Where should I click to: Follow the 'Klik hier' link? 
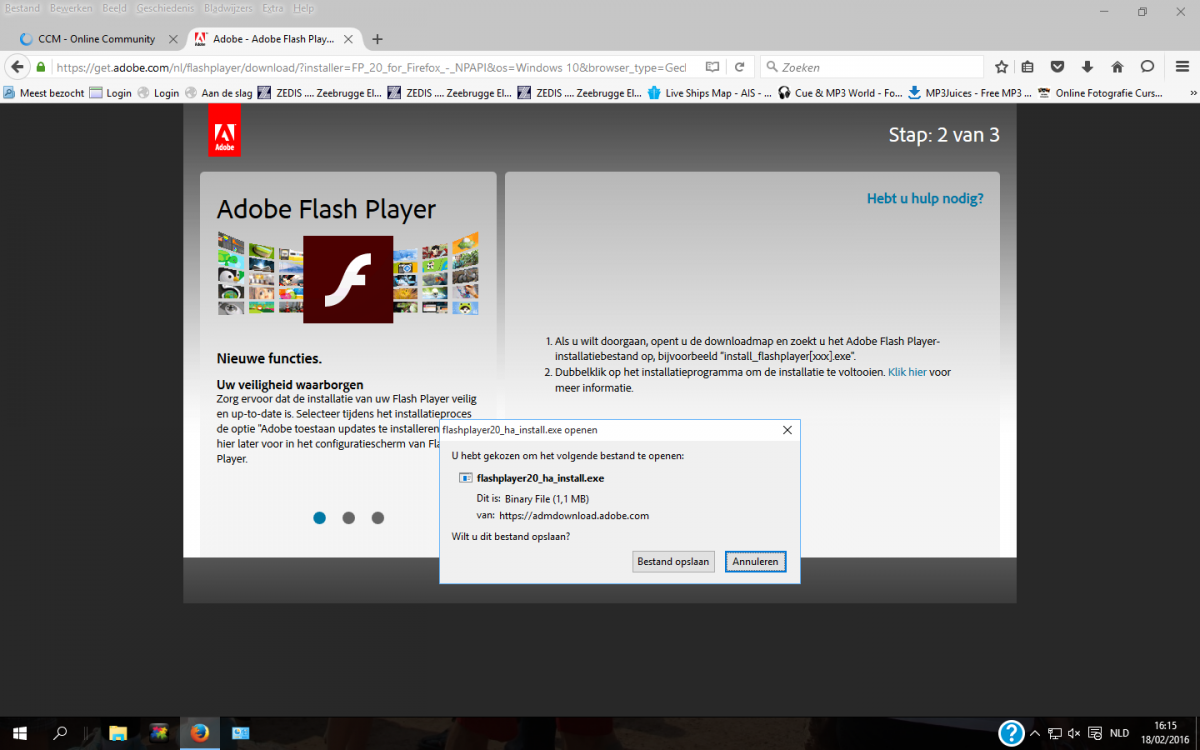pyautogui.click(x=907, y=372)
